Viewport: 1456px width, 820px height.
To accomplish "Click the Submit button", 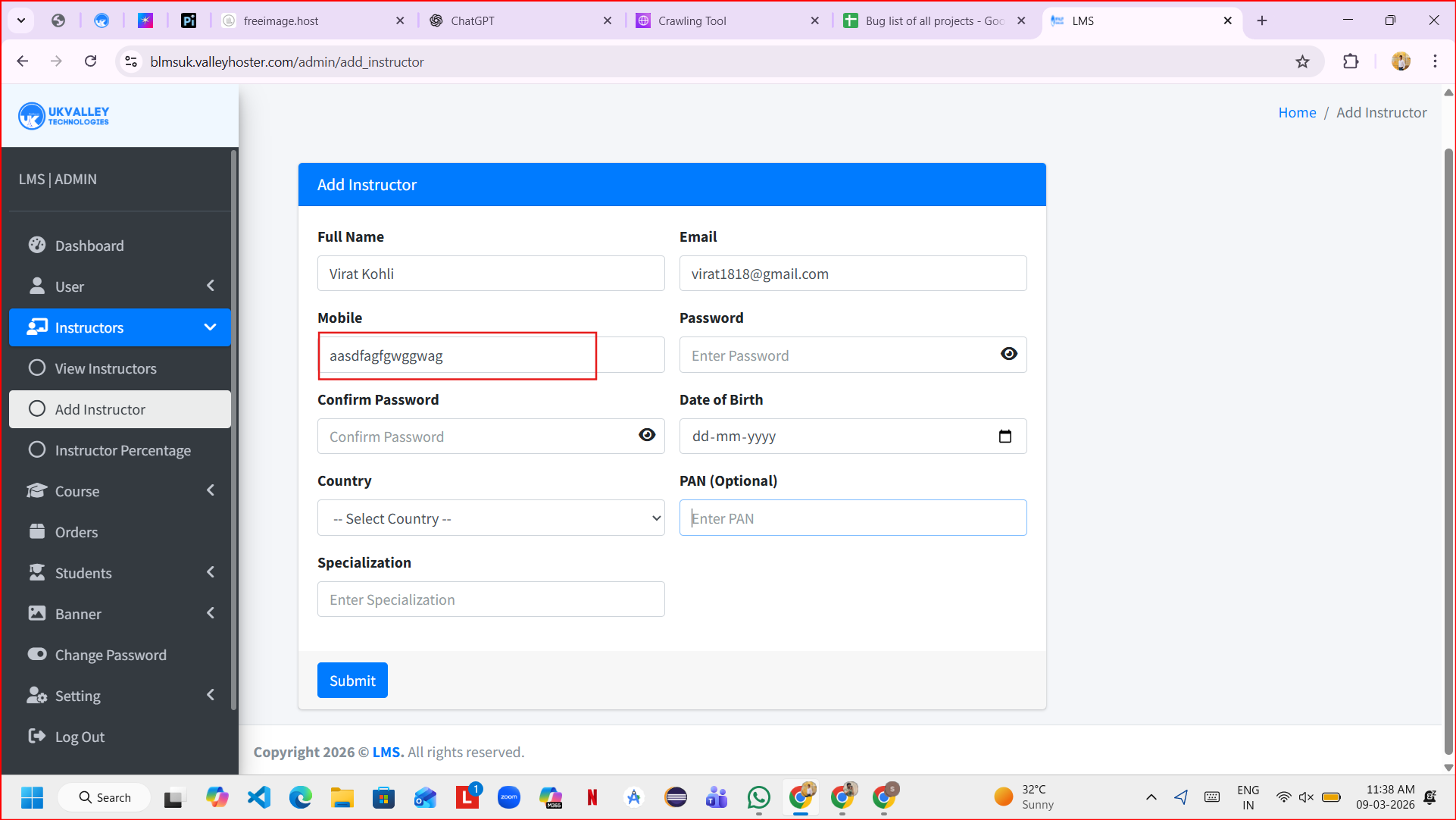I will (352, 681).
